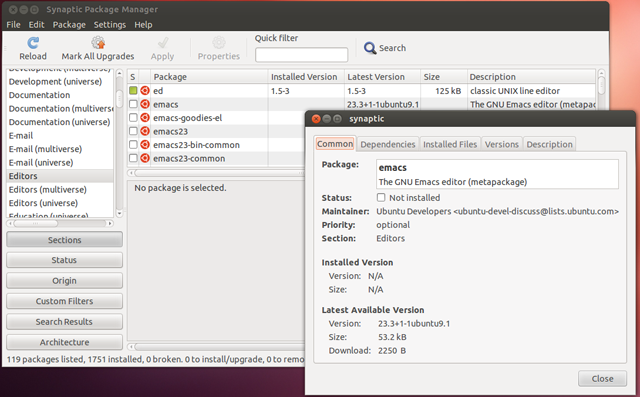
Task: Click the Search magnifier icon
Action: (x=370, y=48)
